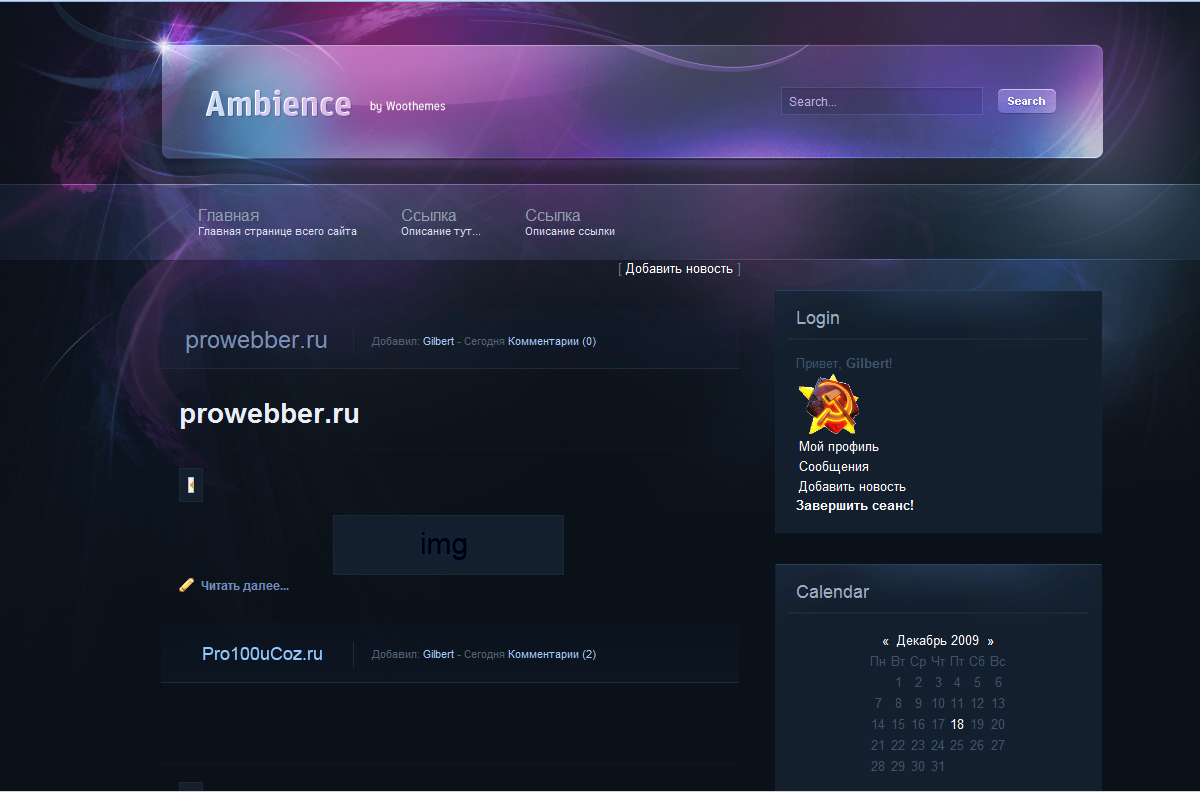The image size is (1200, 792).
Task: Go to next month in the calendar
Action: [x=990, y=641]
